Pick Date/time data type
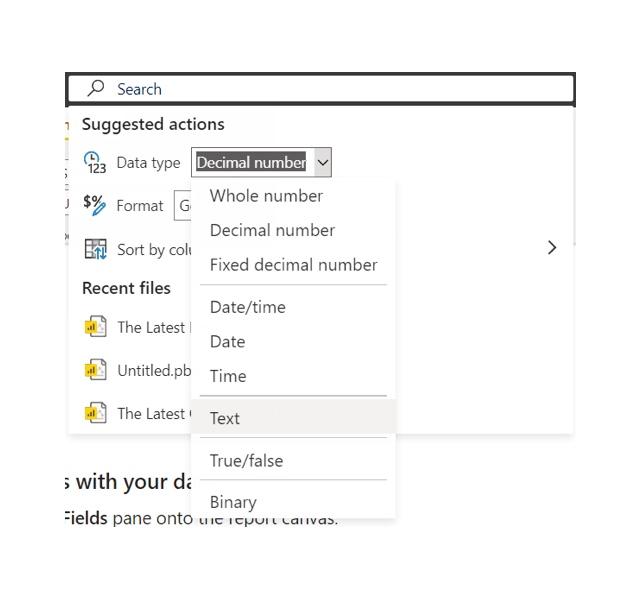This screenshot has height=600, width=640. [293, 307]
